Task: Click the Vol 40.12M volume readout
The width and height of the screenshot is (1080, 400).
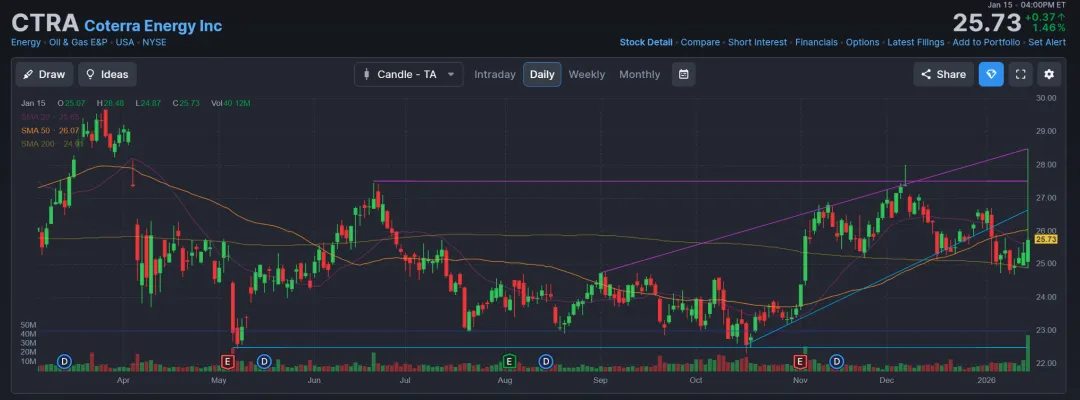Action: [x=230, y=103]
